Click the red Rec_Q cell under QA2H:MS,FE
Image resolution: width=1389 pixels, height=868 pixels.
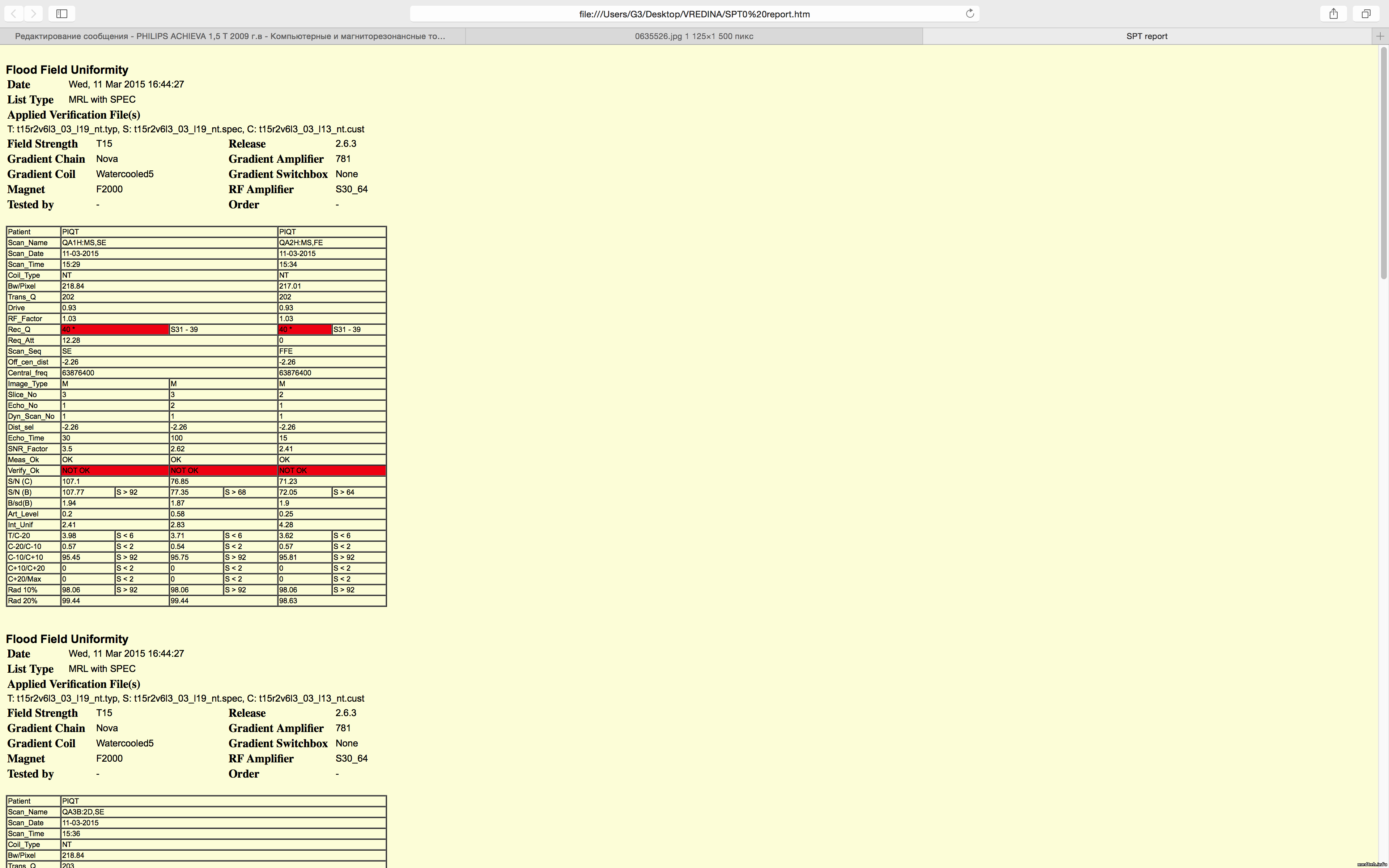(304, 329)
